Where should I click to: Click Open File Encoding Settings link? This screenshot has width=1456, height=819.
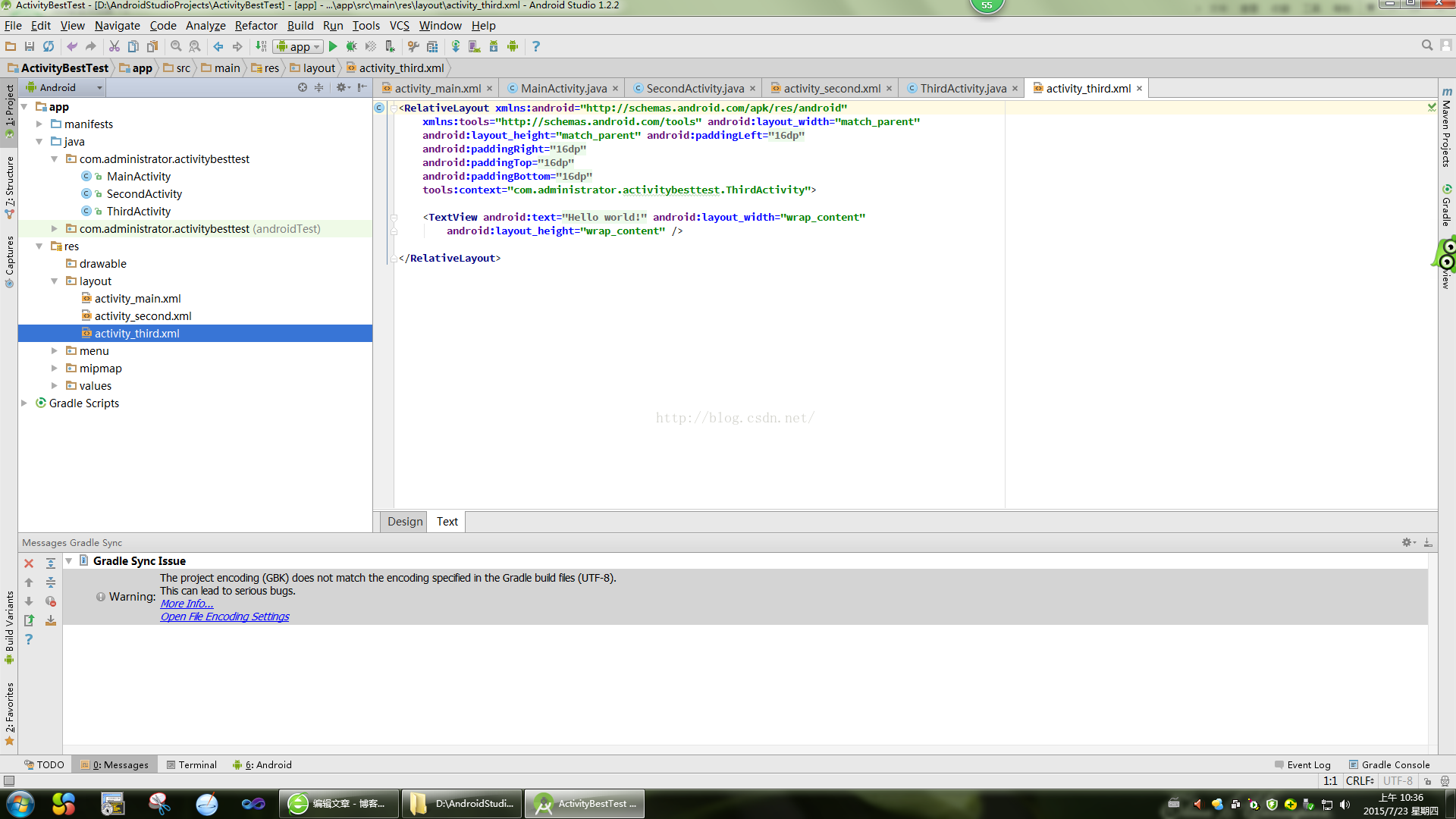(x=224, y=617)
